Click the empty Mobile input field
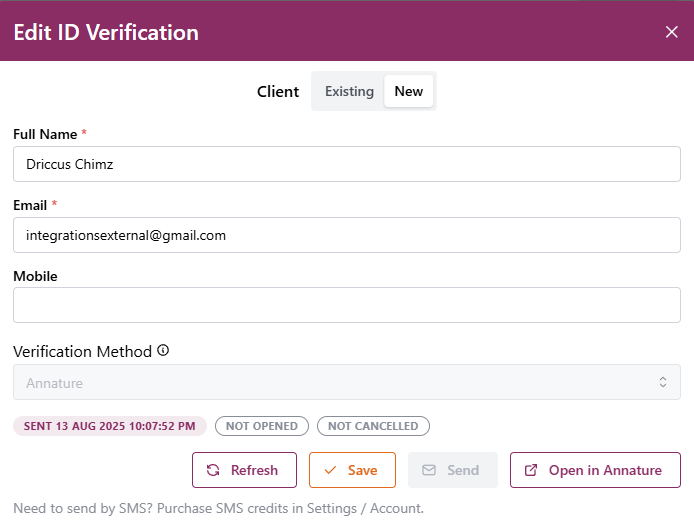 [346, 305]
